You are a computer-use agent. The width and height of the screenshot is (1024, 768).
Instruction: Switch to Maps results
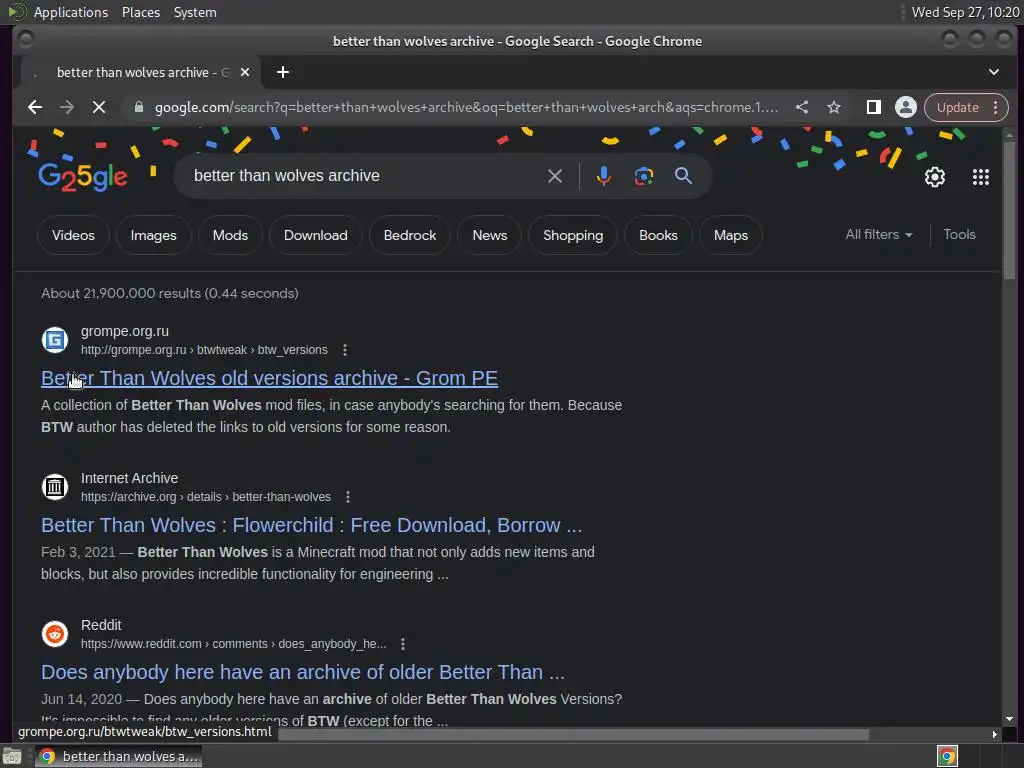click(730, 235)
